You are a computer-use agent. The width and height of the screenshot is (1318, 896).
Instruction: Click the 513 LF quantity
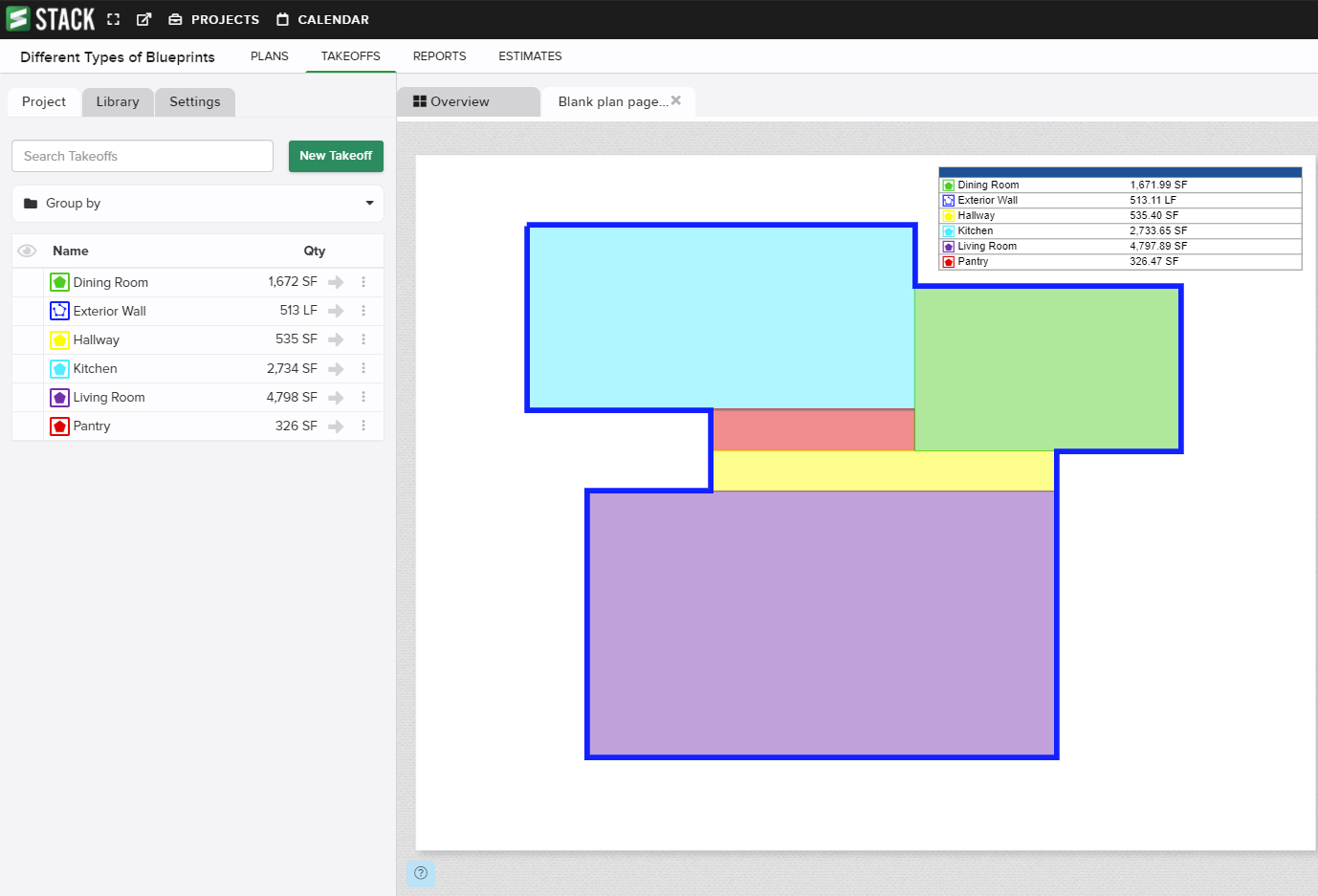(298, 311)
